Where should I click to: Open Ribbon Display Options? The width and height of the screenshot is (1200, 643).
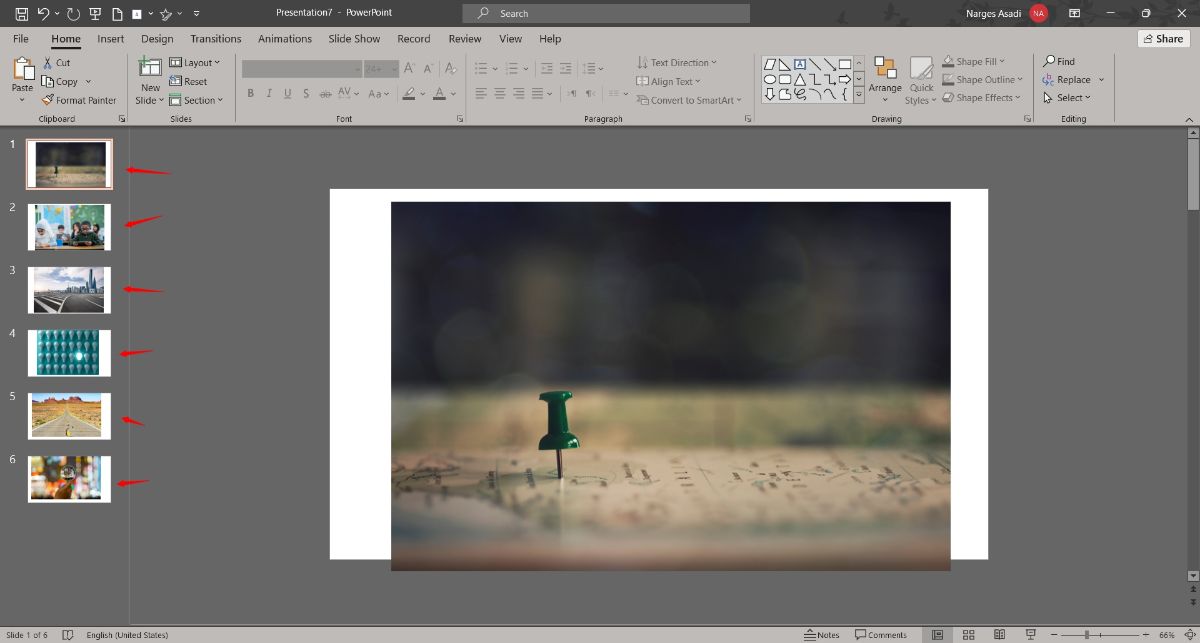pos(1074,14)
